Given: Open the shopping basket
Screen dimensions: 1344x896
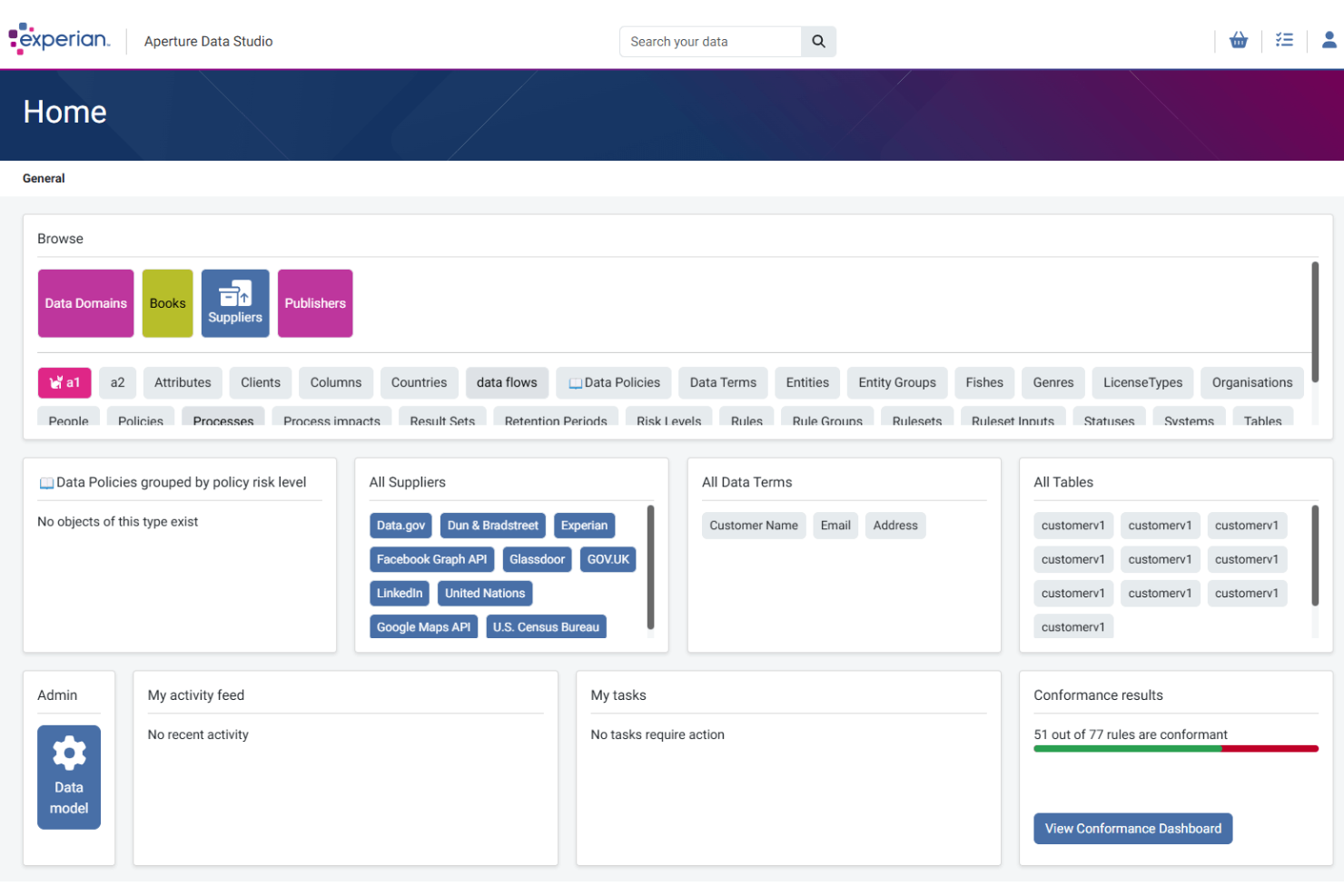Looking at the screenshot, I should coord(1239,40).
